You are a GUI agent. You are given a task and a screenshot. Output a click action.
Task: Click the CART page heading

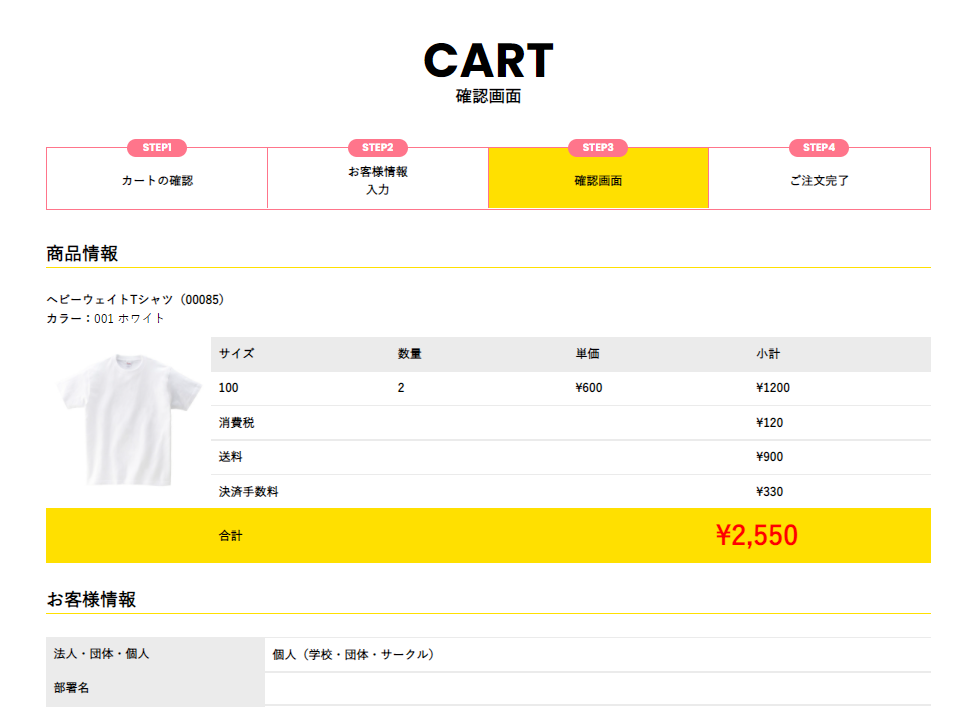coord(488,61)
